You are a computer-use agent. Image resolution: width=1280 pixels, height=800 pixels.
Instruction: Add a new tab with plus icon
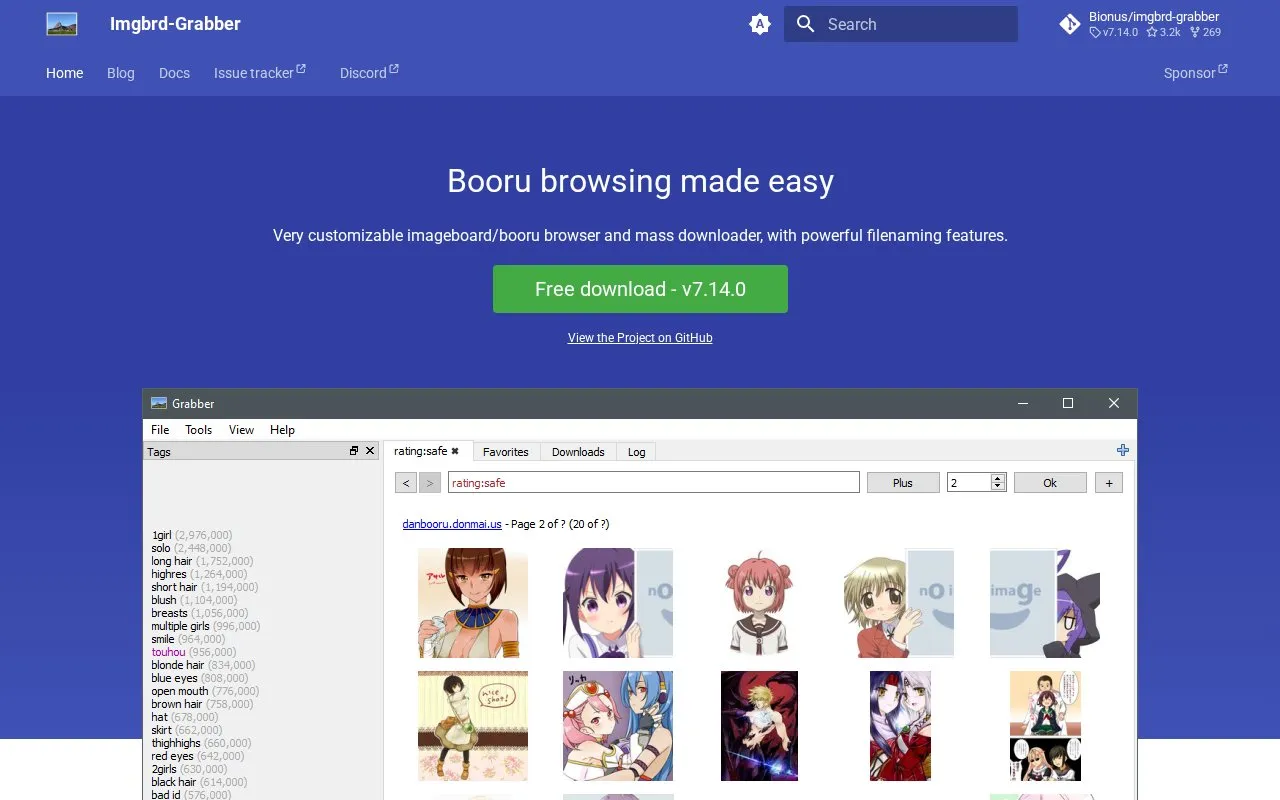tap(1123, 451)
